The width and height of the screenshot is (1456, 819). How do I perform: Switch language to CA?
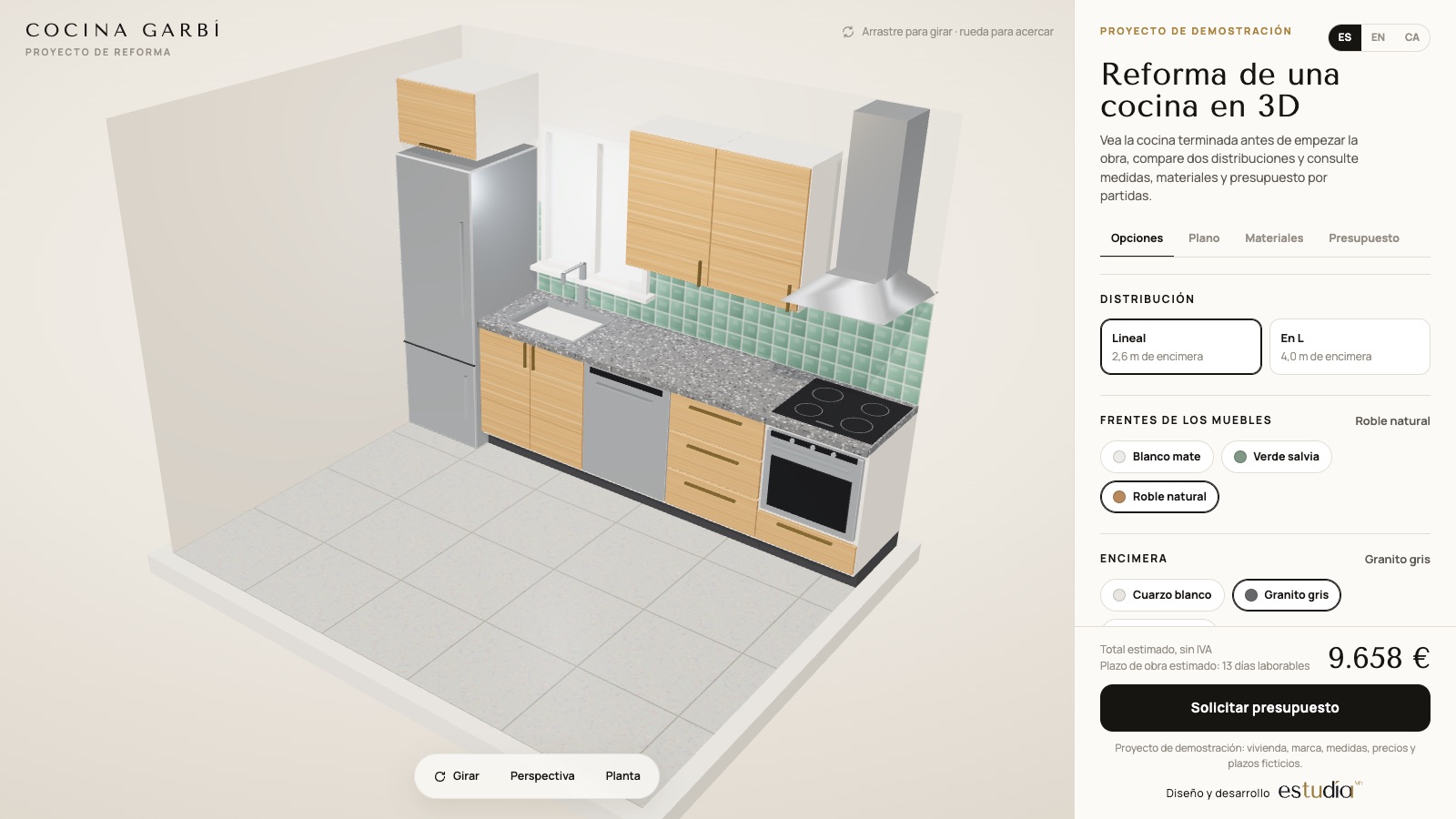(x=1411, y=37)
